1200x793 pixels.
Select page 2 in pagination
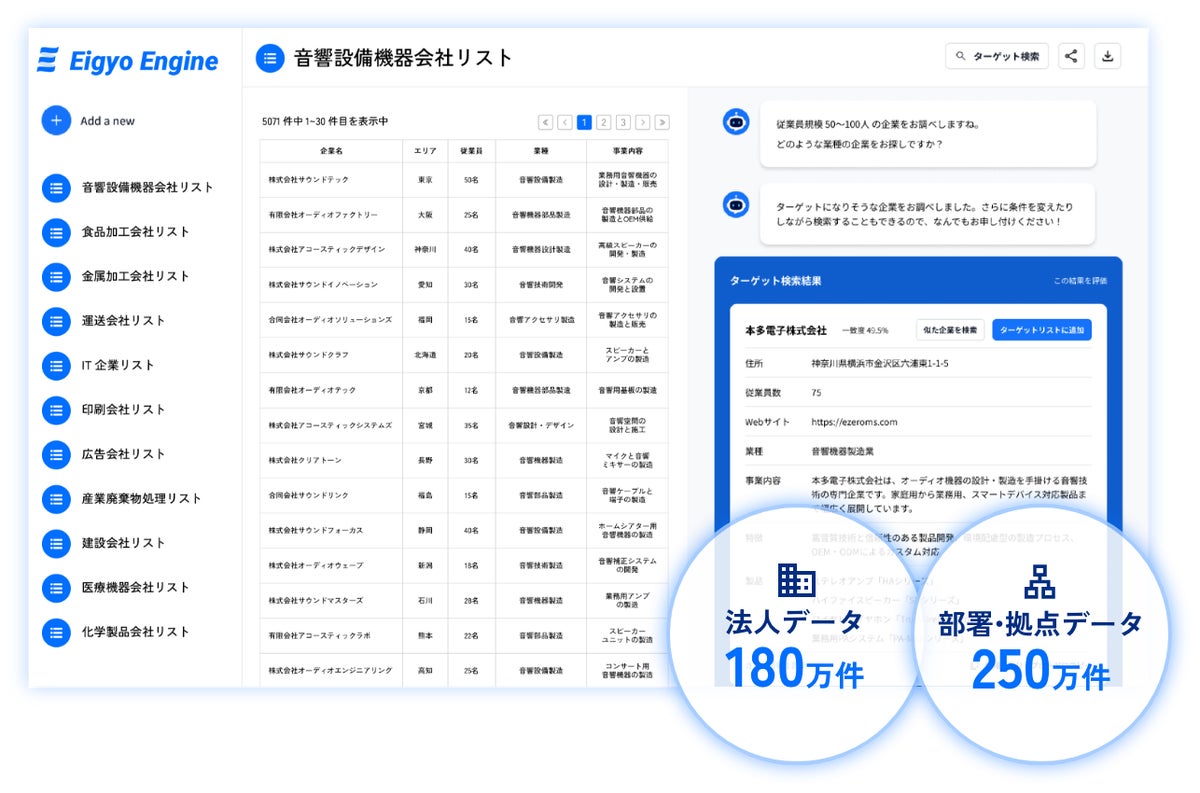tap(604, 122)
